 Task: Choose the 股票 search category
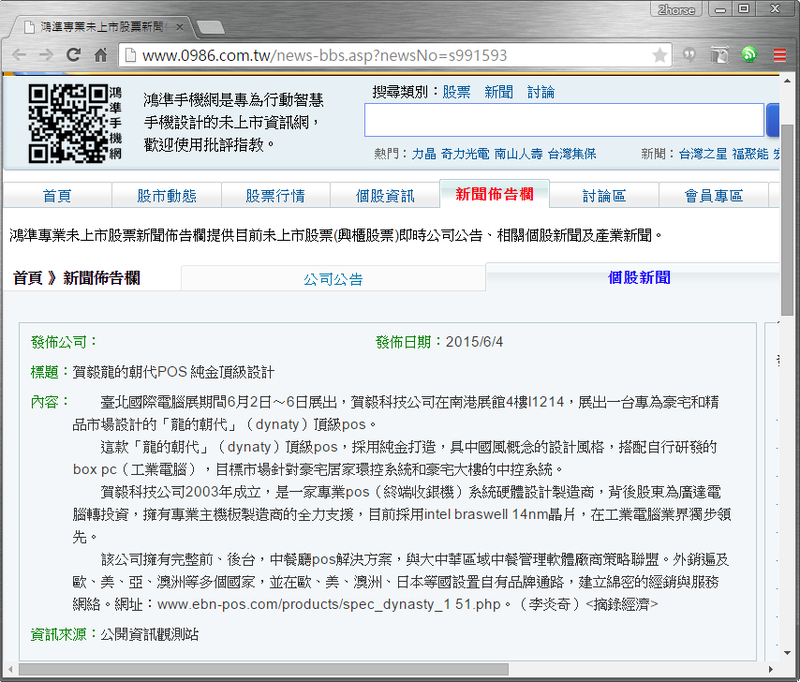pyautogui.click(x=456, y=92)
